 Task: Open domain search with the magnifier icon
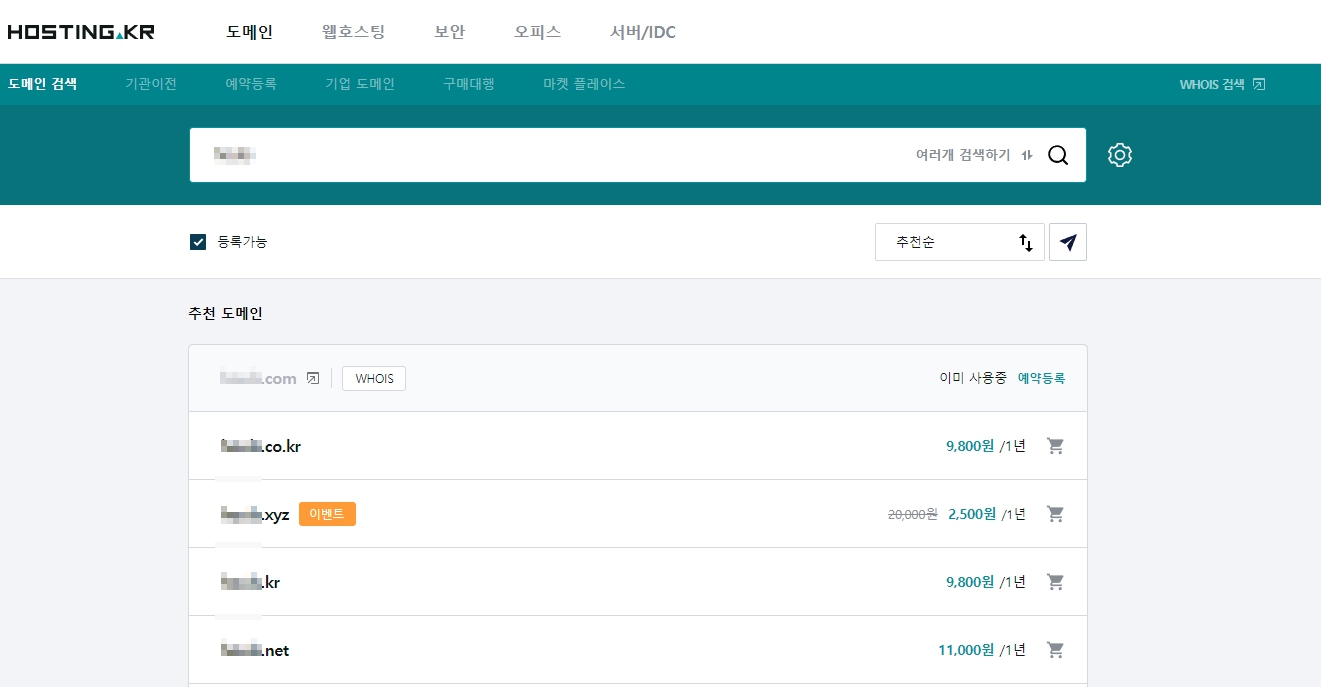1058,154
